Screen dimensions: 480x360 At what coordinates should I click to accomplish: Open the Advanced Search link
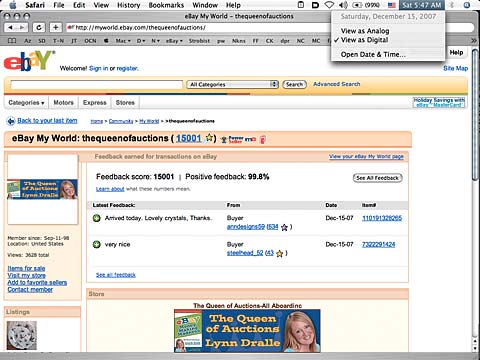pos(337,84)
